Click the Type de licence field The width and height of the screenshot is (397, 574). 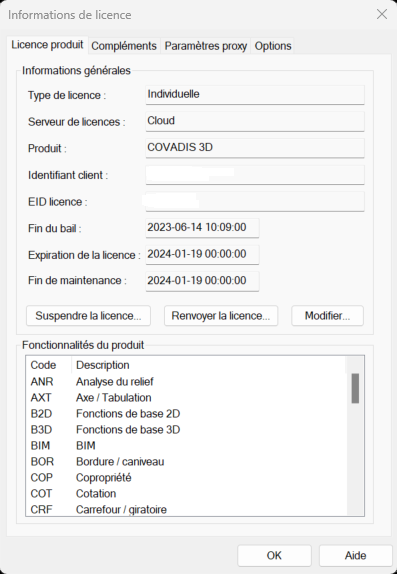point(255,94)
